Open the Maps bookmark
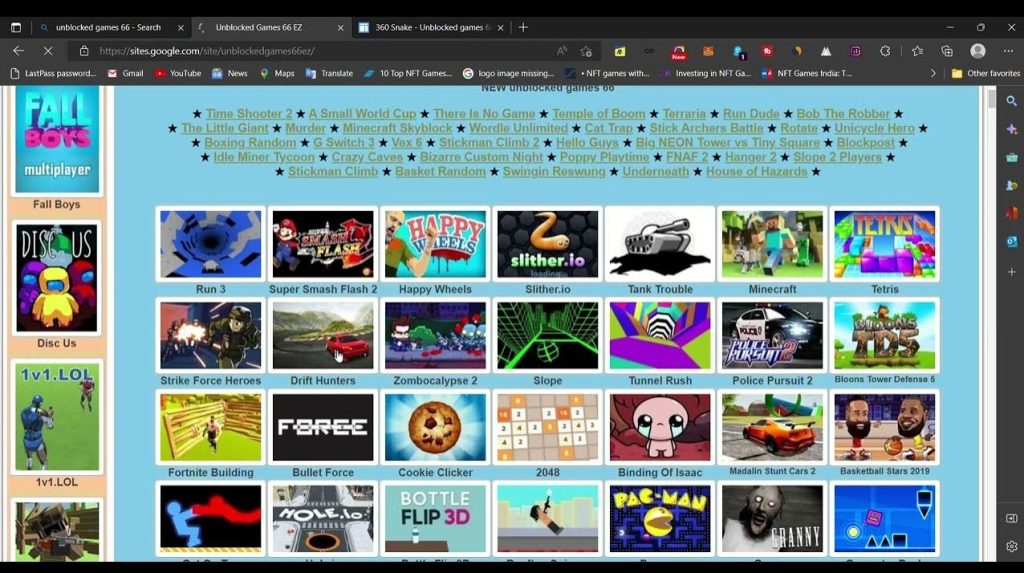1024x573 pixels. point(278,73)
